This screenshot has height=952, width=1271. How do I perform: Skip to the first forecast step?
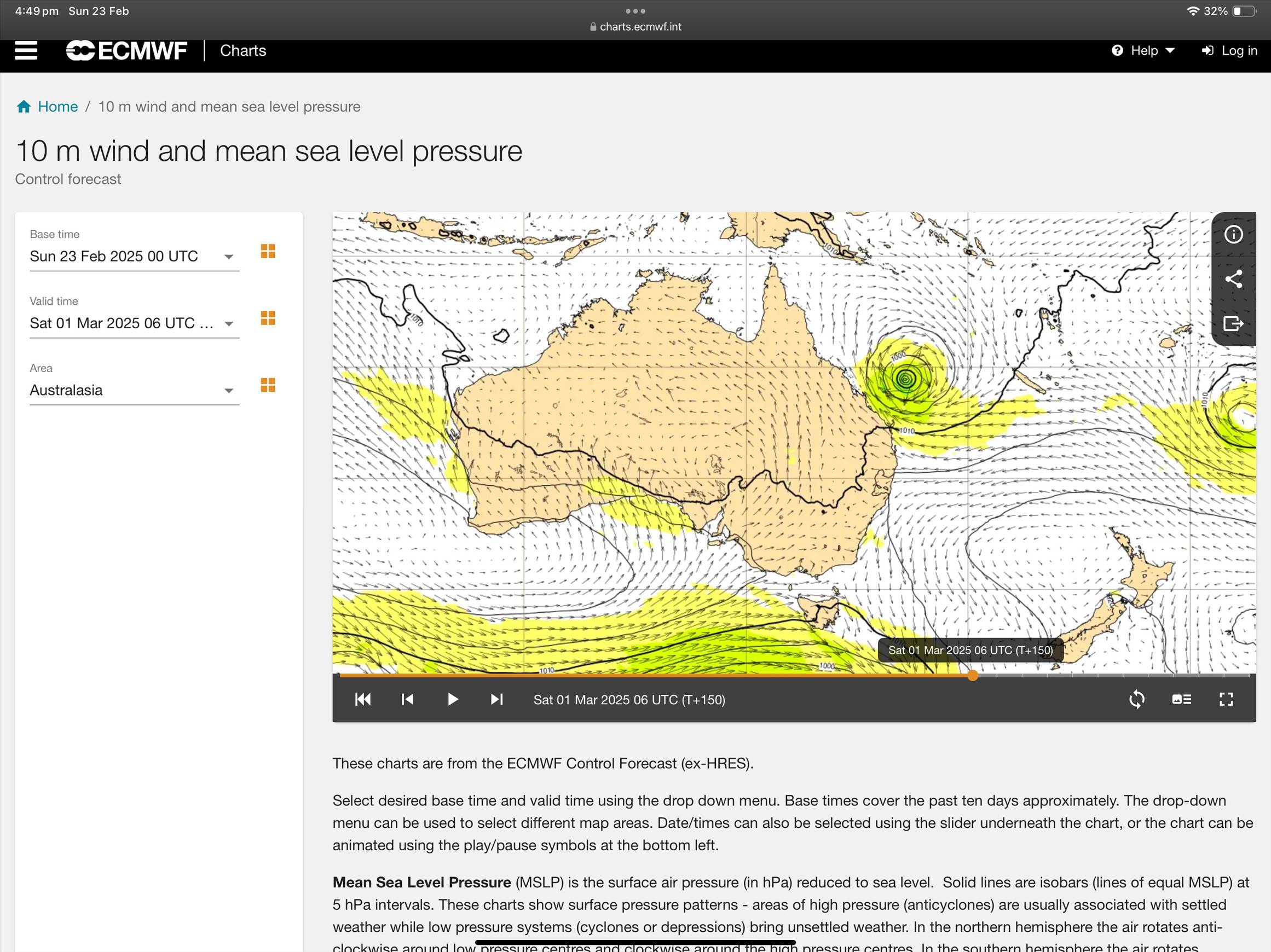[x=363, y=699]
